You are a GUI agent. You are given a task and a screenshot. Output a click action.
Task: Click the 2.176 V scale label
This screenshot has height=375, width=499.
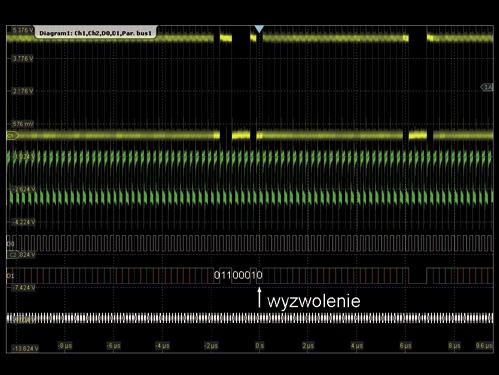(x=22, y=91)
